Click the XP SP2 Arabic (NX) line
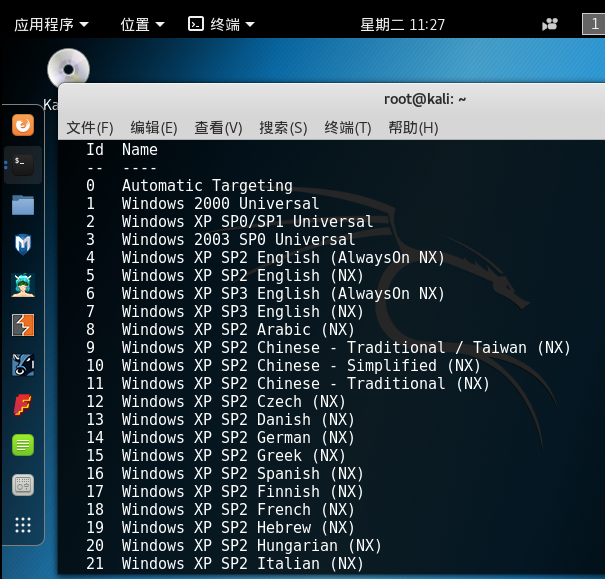 click(x=238, y=329)
